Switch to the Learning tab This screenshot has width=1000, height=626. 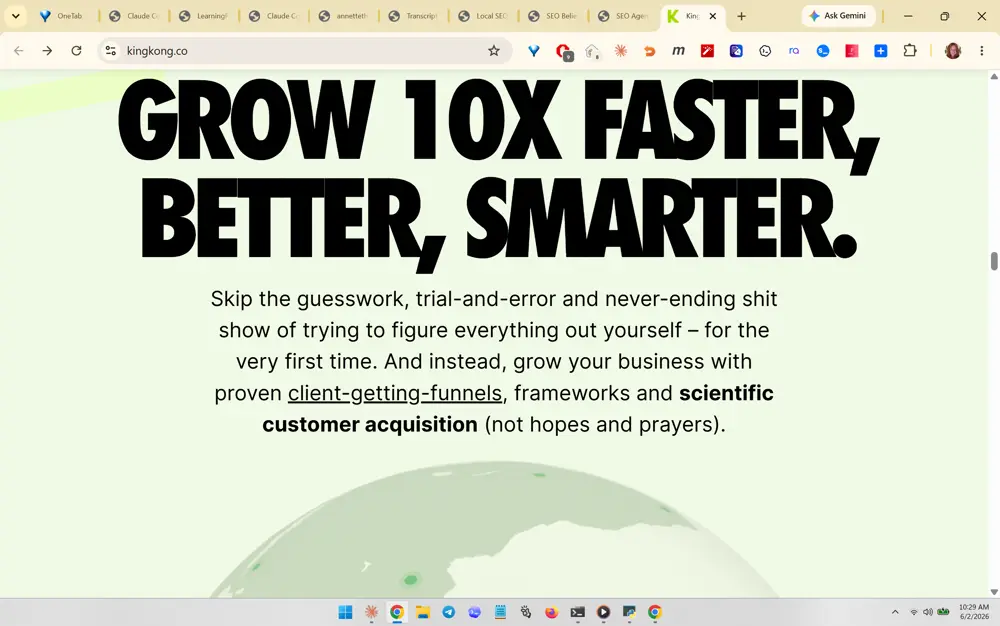(204, 16)
